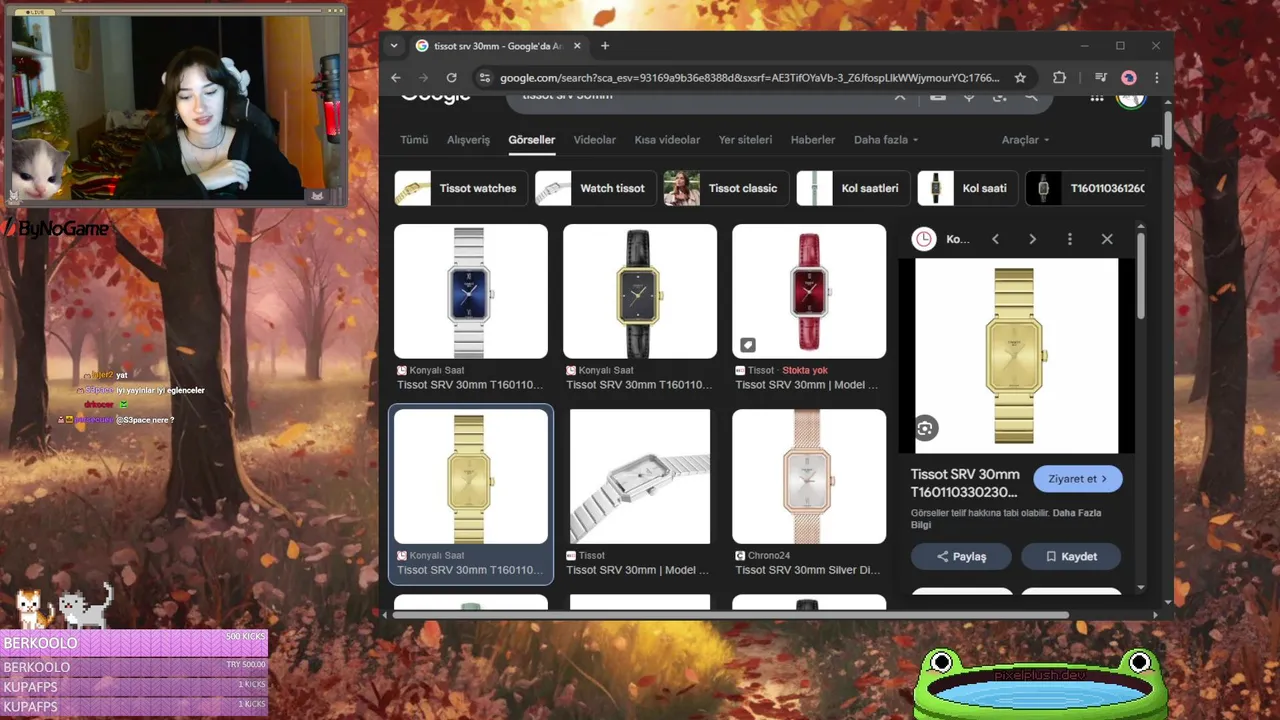
Task: Select the T16011036126 suggestion chip
Action: point(1086,188)
